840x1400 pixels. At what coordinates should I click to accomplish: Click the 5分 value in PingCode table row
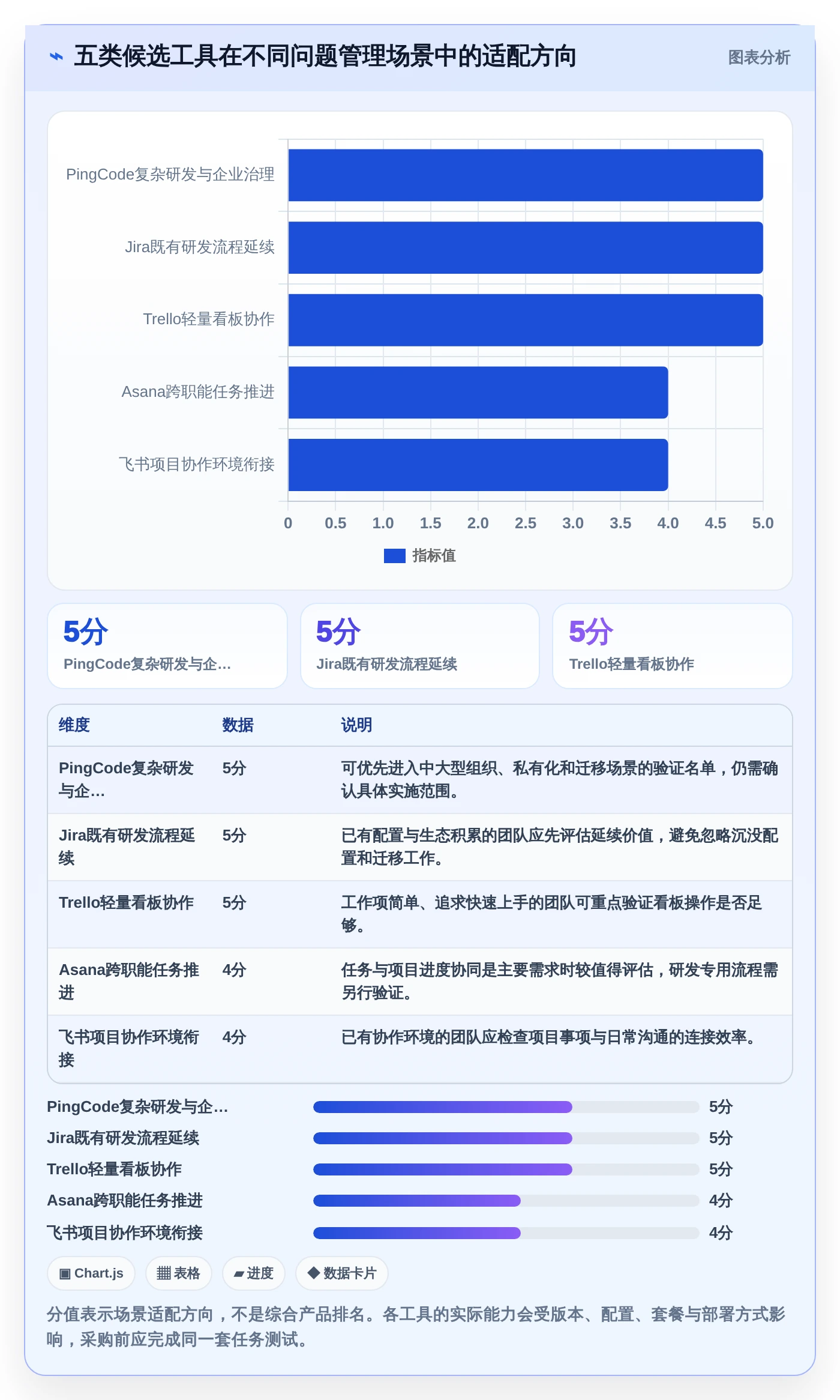point(234,768)
